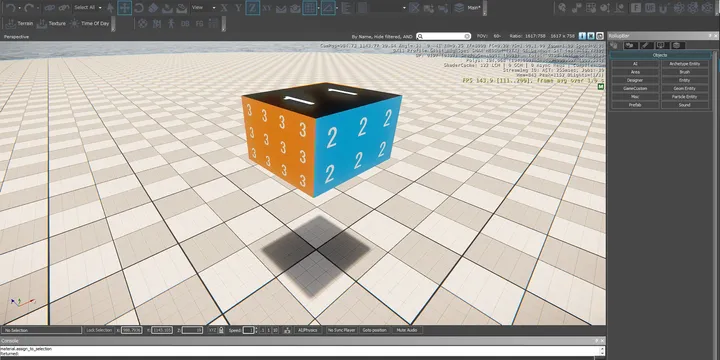This screenshot has height=360, width=720.
Task: Click the Z coordinate field
Action: click(192, 330)
